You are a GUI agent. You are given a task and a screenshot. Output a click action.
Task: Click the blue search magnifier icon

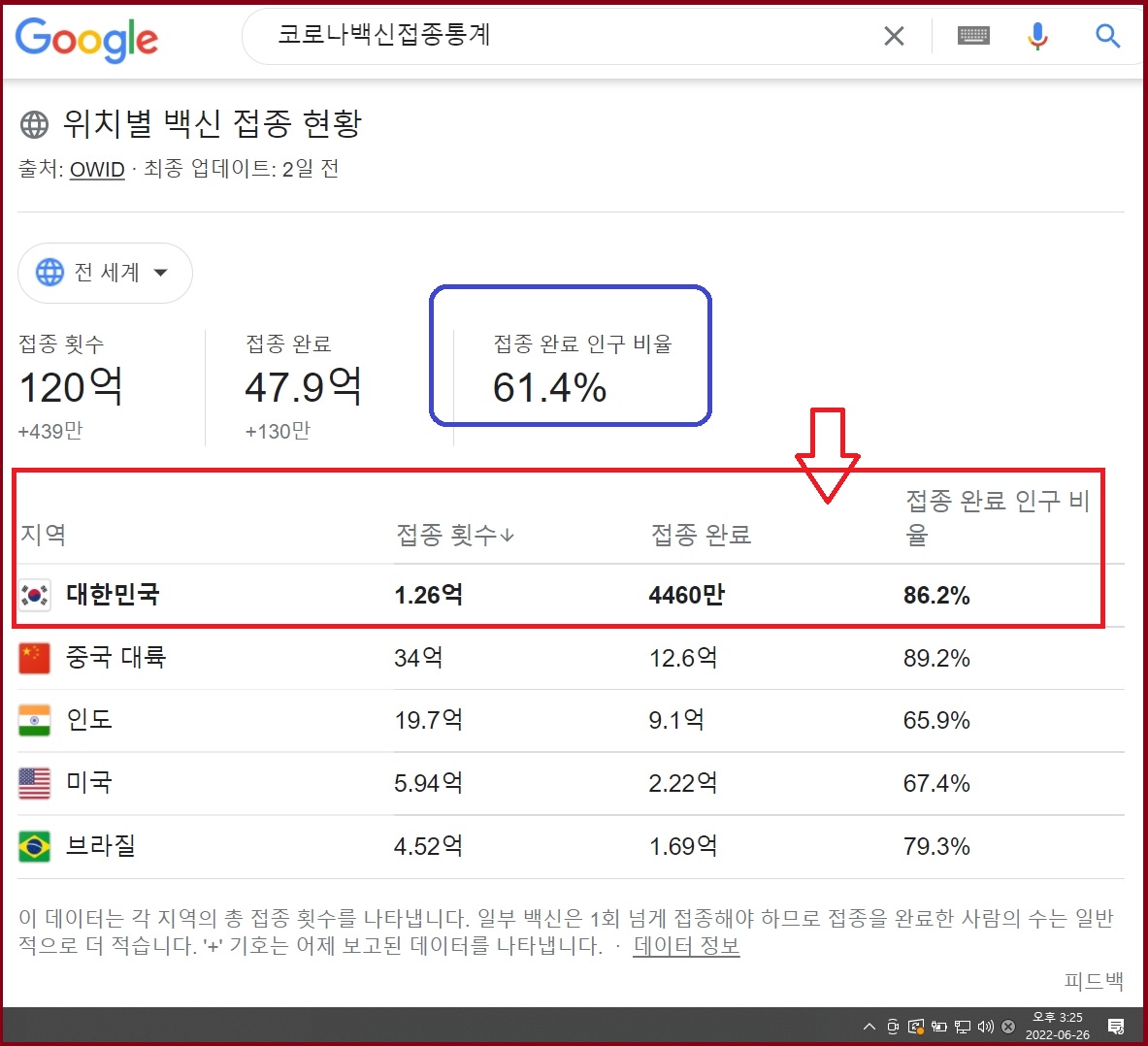[1108, 35]
